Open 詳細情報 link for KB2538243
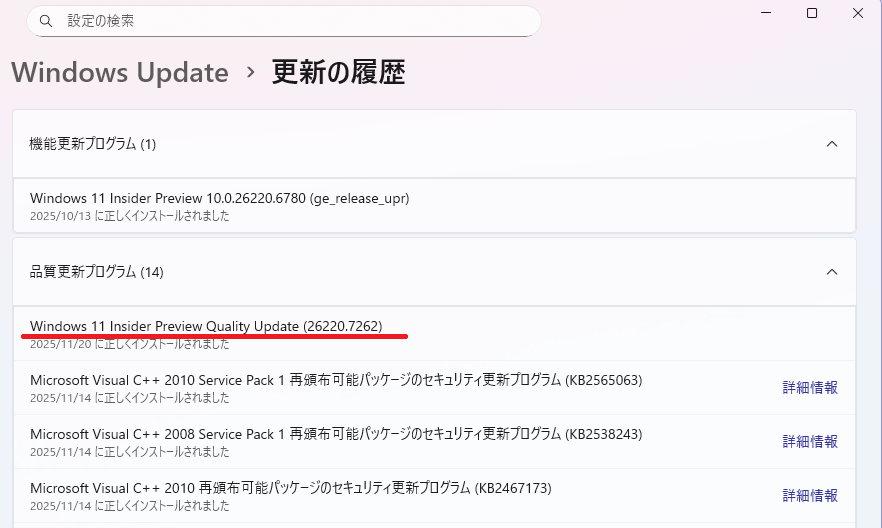This screenshot has height=528, width=882. [x=810, y=441]
